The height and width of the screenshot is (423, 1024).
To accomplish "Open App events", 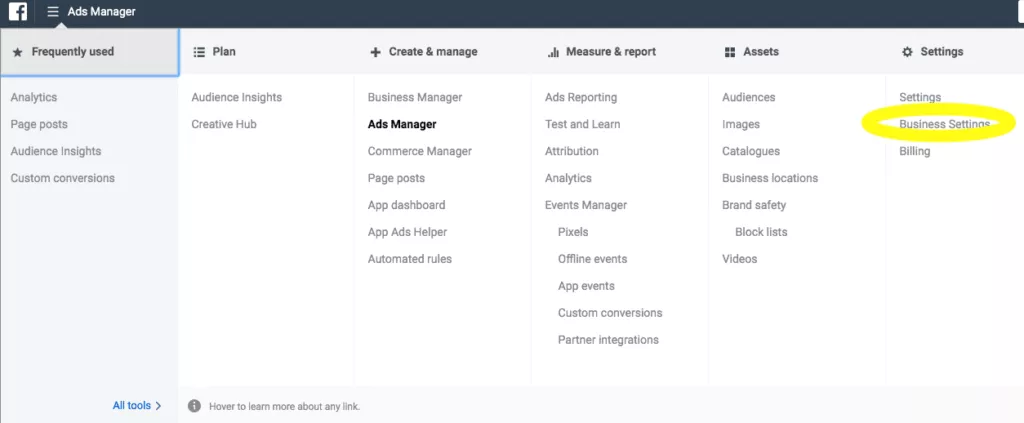I will coord(586,286).
